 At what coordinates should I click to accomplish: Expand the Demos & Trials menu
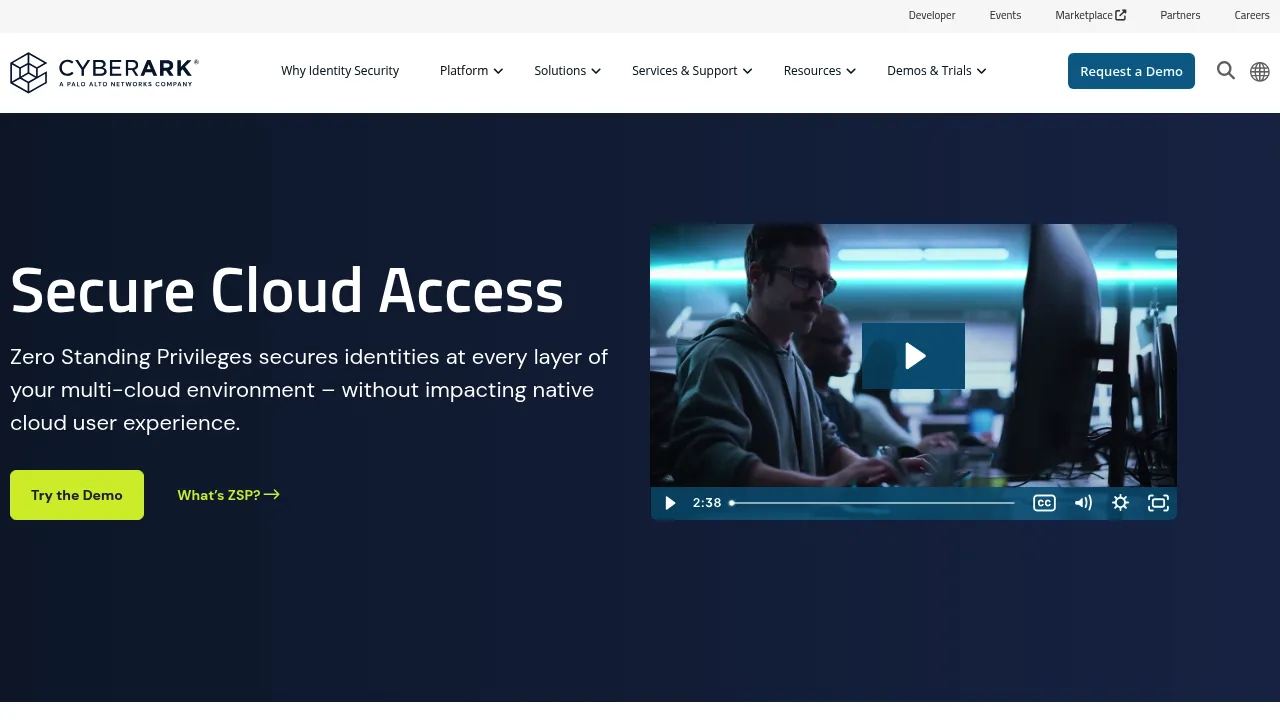click(x=937, y=71)
